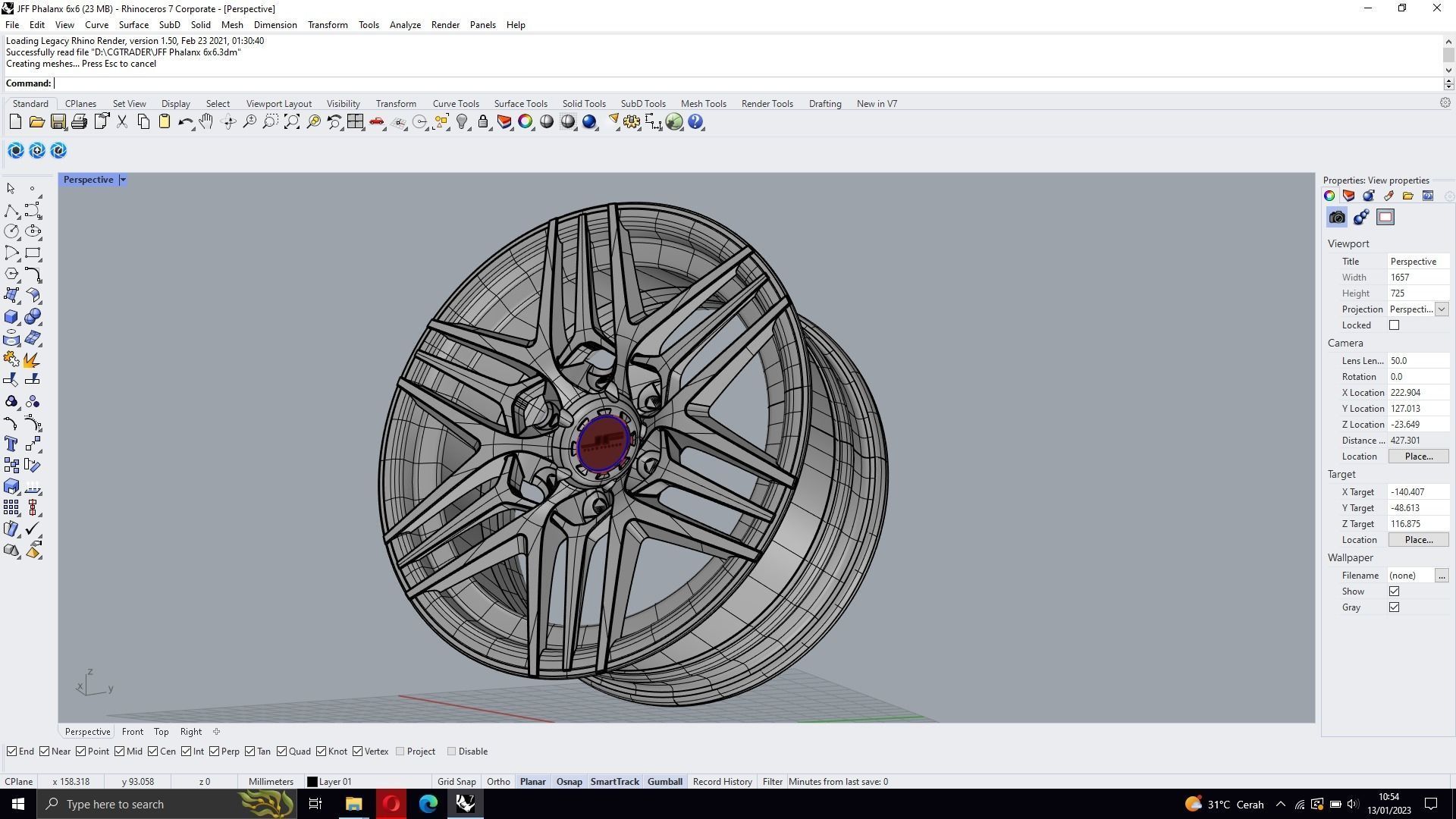Open the Projection dropdown
1456x819 pixels.
point(1442,309)
